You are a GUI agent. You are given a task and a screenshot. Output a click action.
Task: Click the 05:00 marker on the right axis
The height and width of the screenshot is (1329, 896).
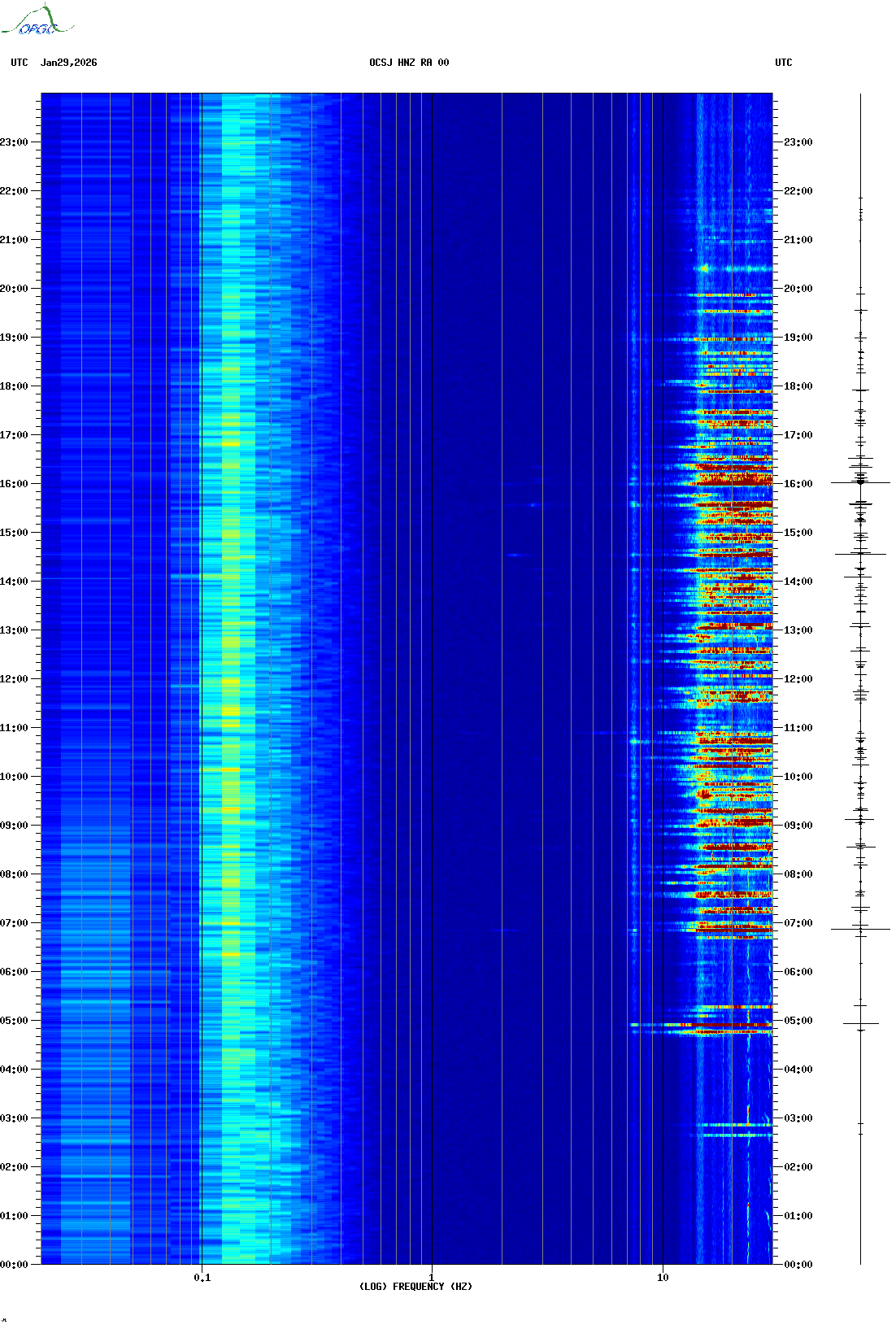click(798, 1020)
